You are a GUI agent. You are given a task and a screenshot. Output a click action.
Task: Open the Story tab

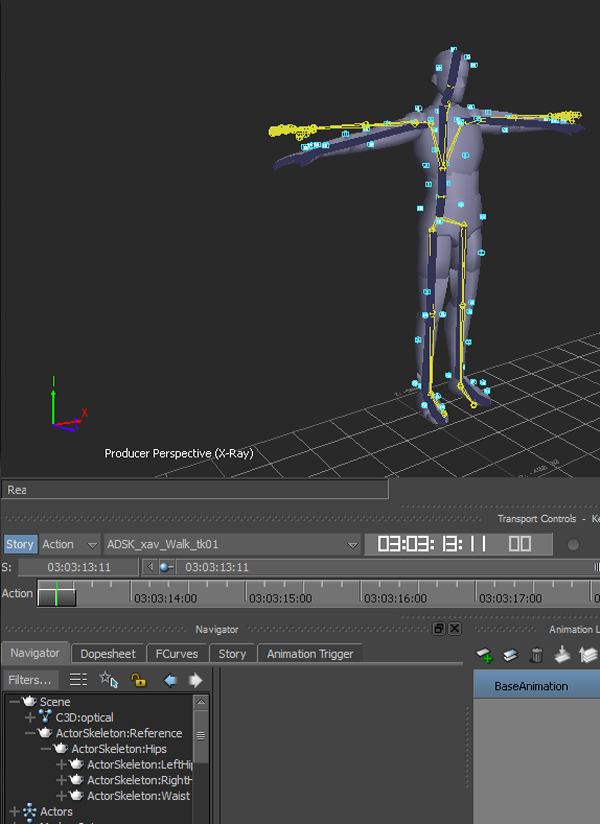click(x=232, y=654)
